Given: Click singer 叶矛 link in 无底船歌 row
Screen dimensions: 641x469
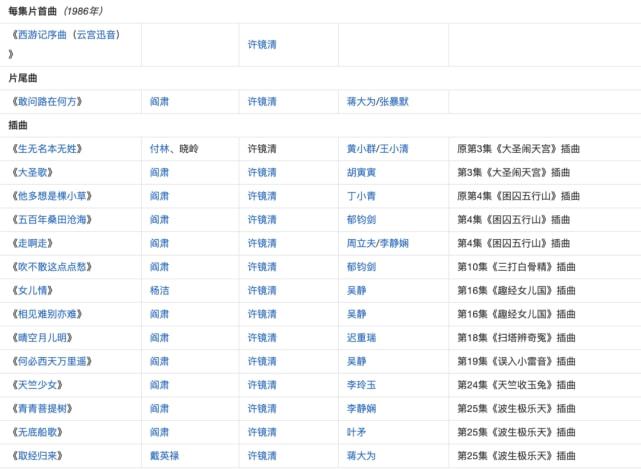Looking at the screenshot, I should (356, 432).
